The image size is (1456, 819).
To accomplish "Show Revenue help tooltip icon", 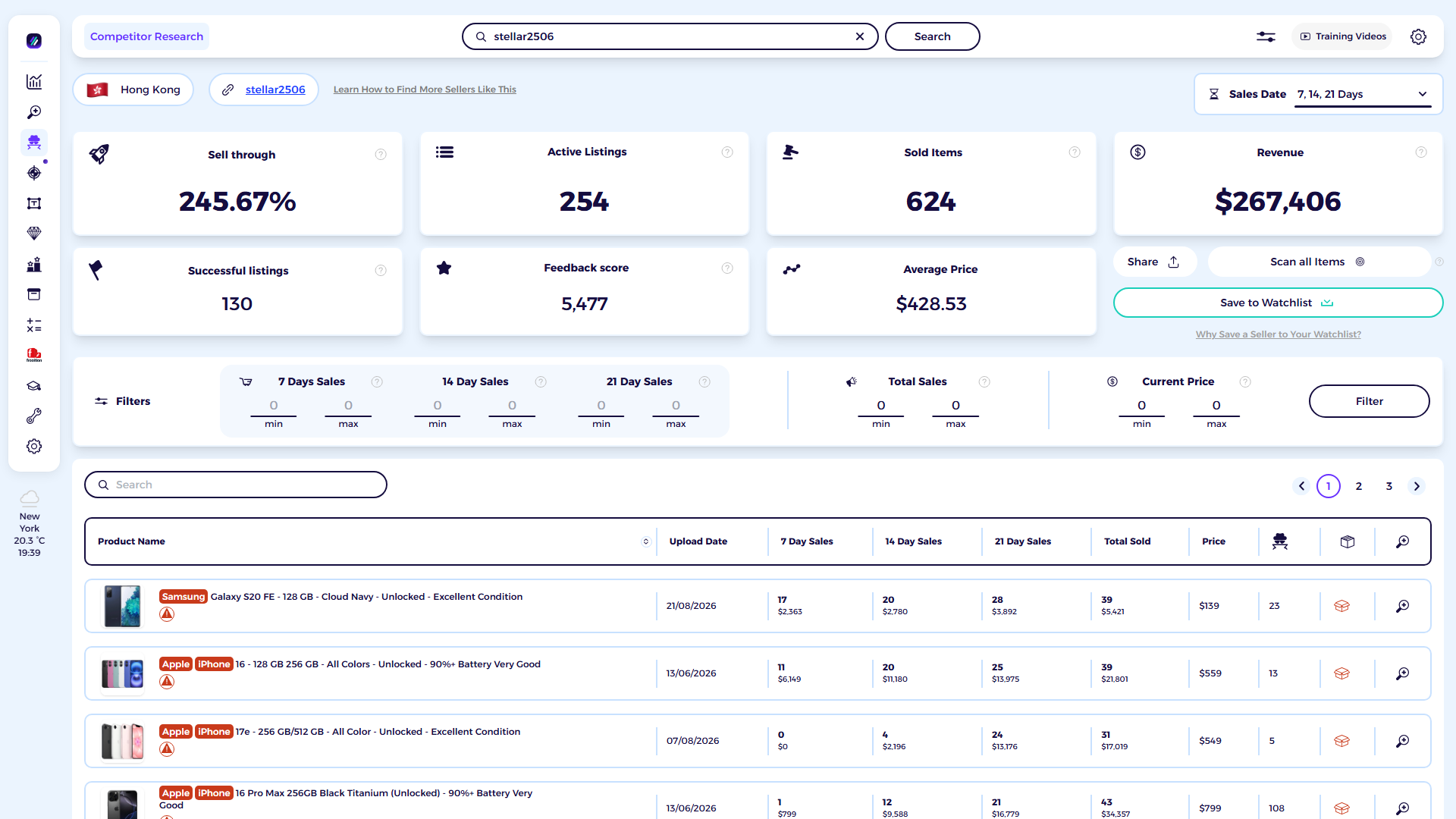I will (1421, 152).
